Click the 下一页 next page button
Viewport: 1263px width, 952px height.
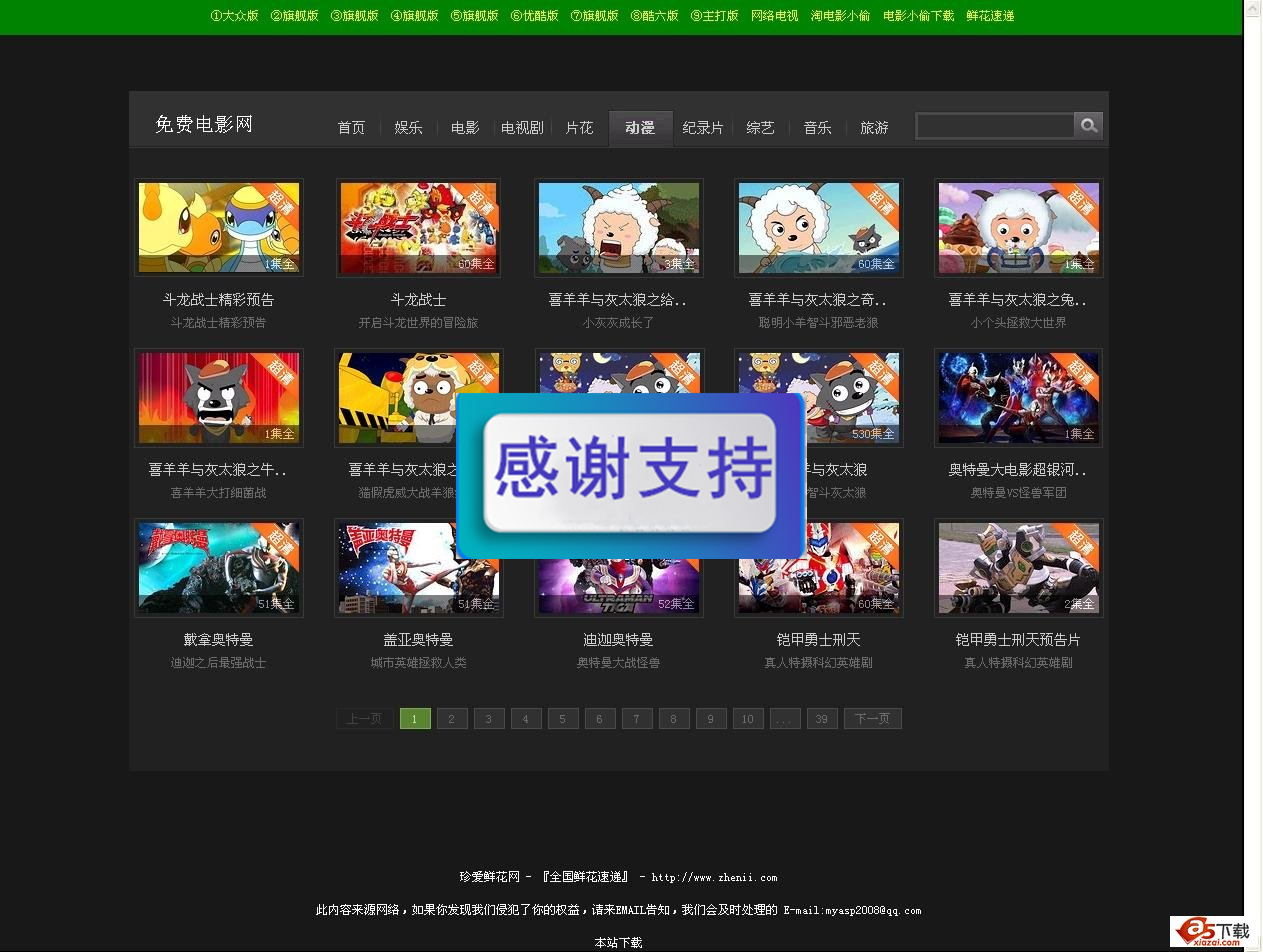[x=873, y=719]
